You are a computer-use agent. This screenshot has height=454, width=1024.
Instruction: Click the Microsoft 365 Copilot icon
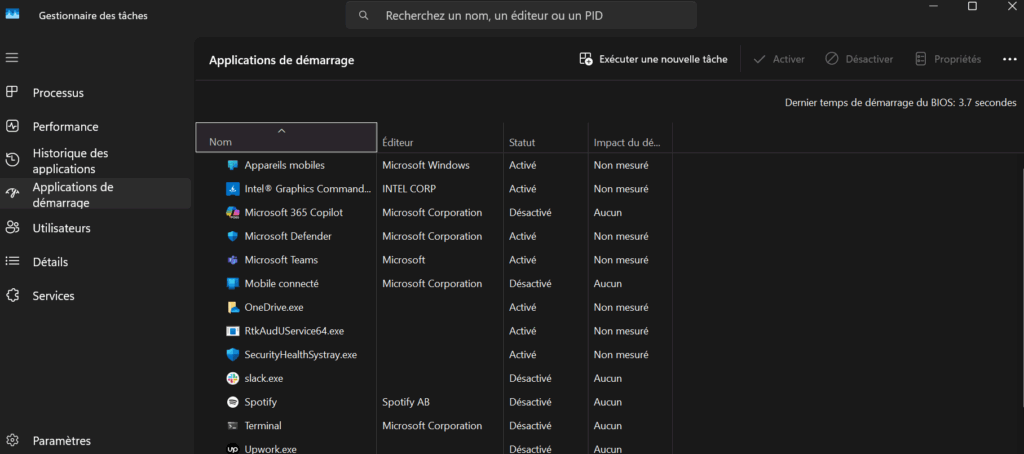point(232,212)
